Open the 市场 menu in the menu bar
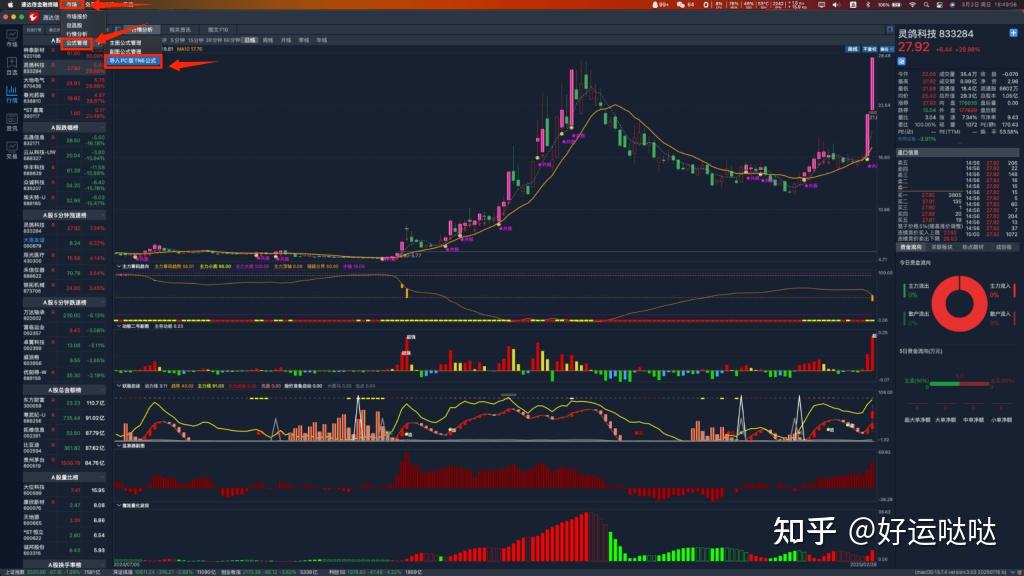Screen dimensions: 1024x576 (x=72, y=4)
